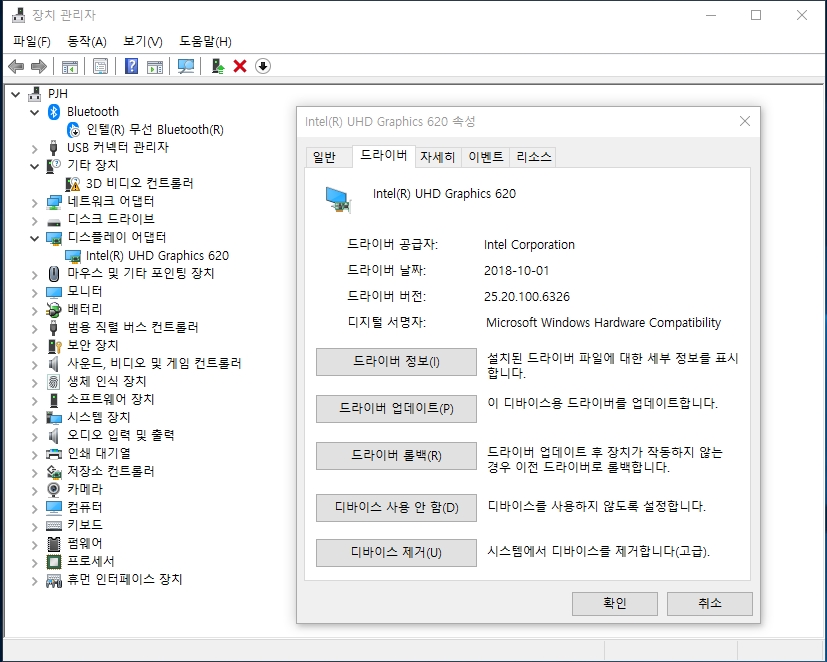Switch to the 이벤트 tab
Screen dimensions: 827x662
(x=486, y=157)
